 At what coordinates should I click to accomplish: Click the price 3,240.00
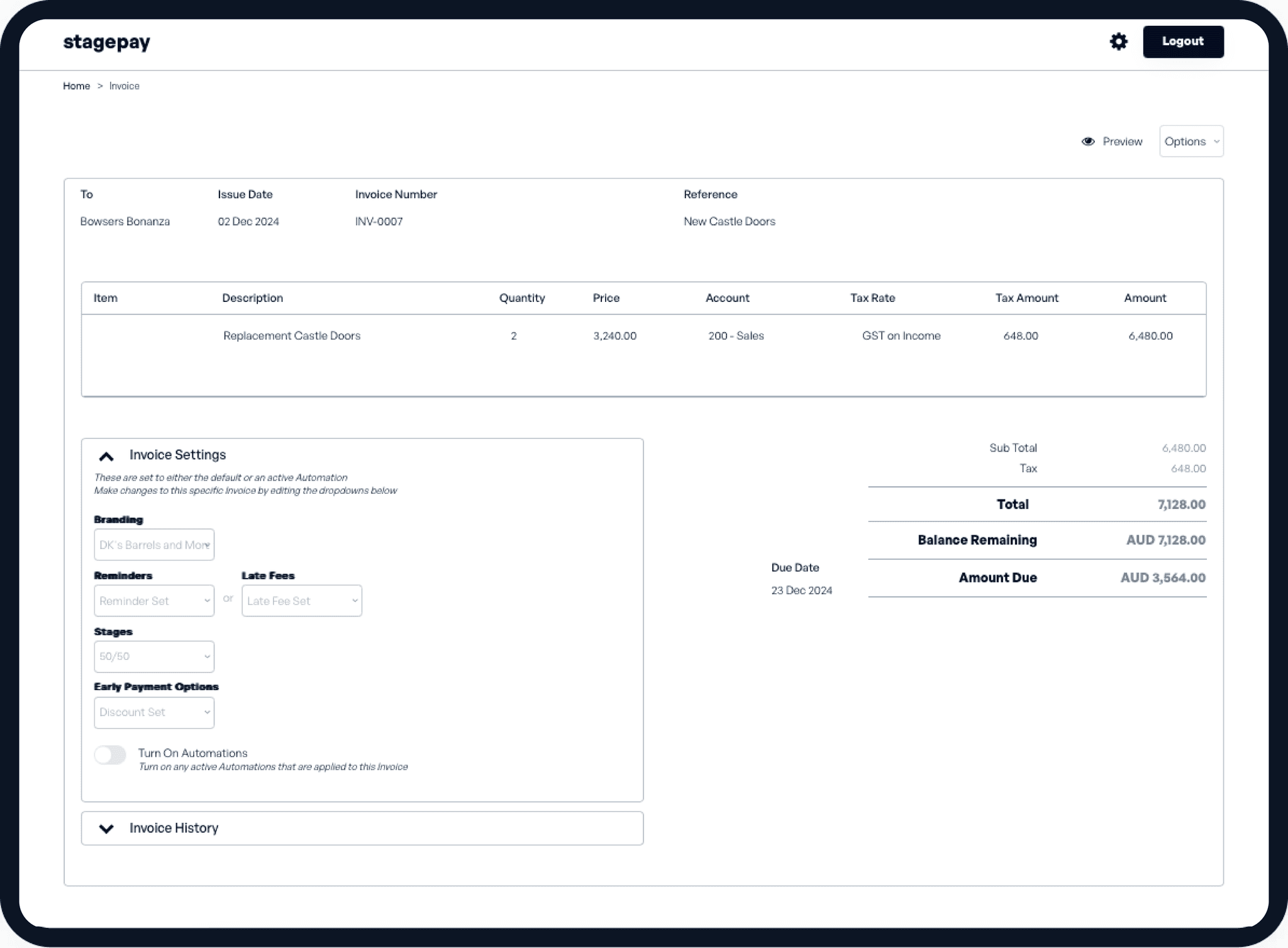pos(614,336)
